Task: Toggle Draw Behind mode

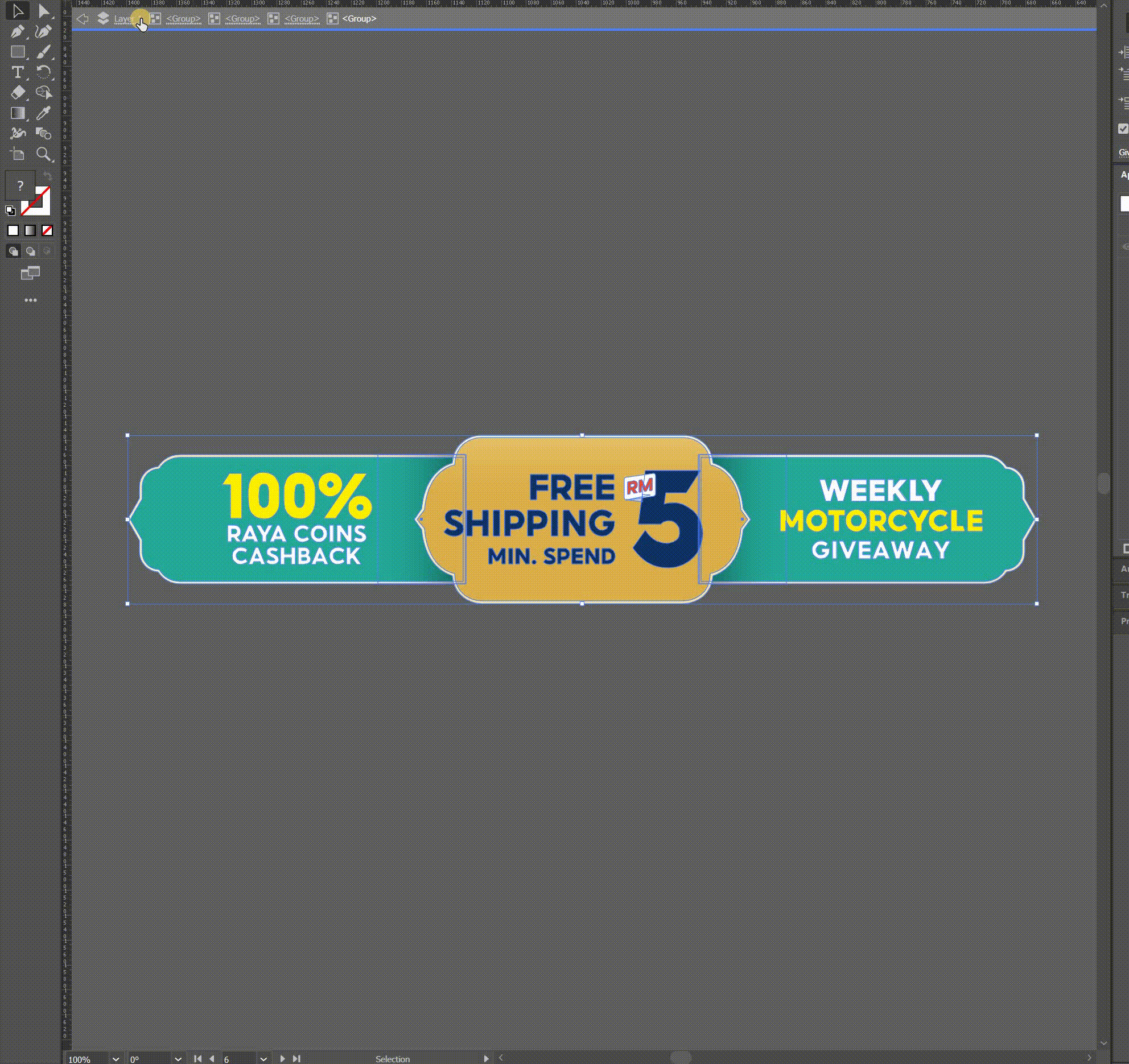Action: (31, 251)
